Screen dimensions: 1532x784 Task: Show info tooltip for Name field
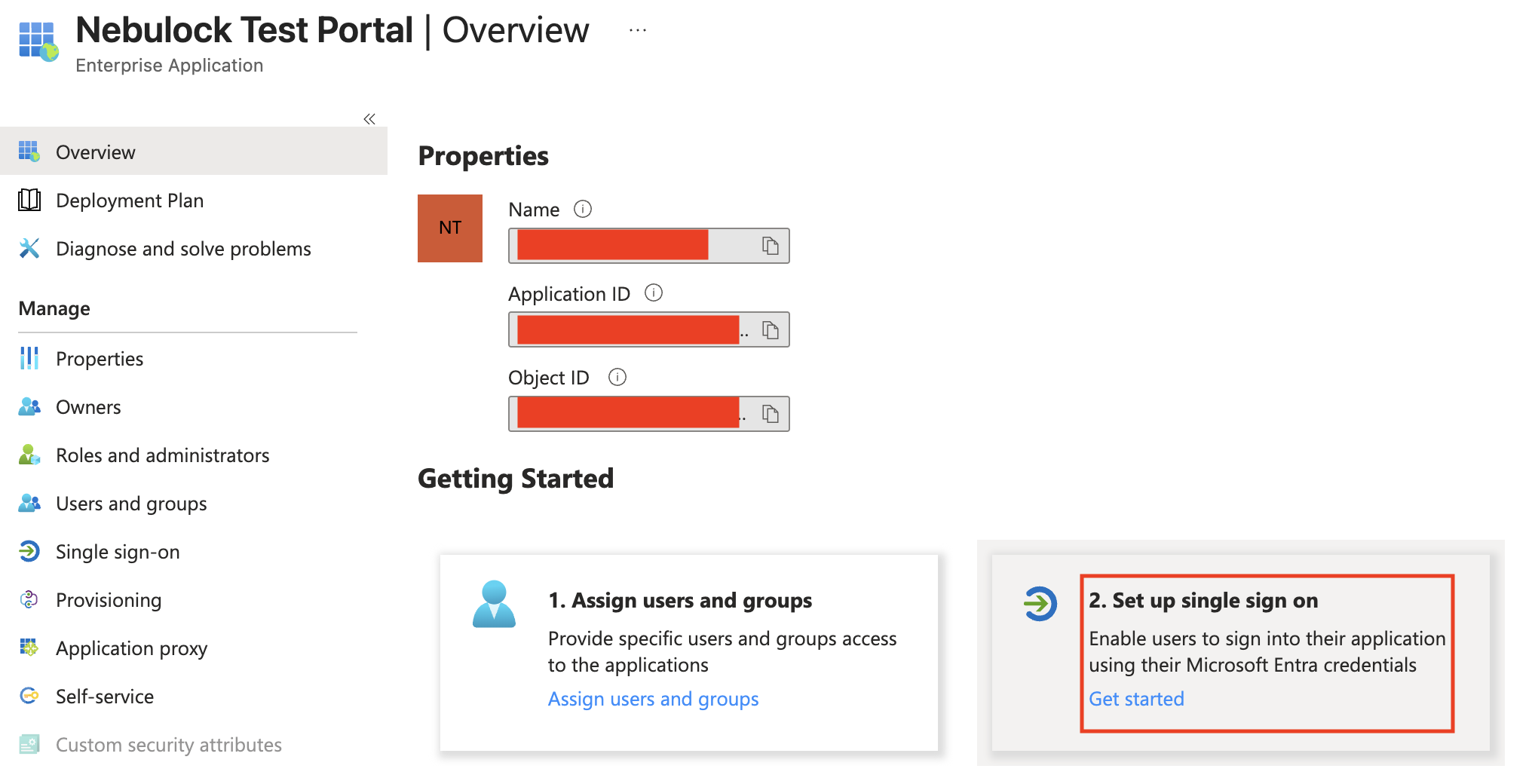583,209
